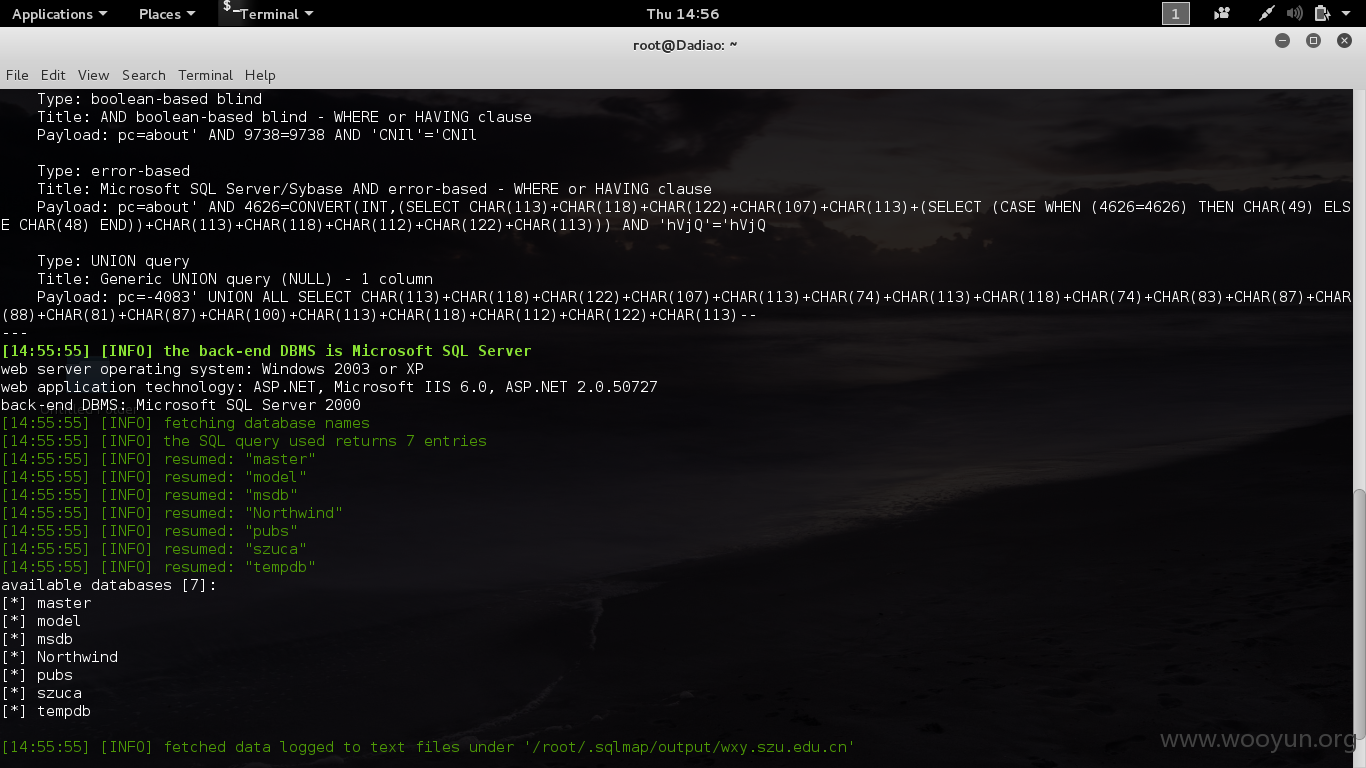Click the '[*] pubs' database entry

click(37, 675)
